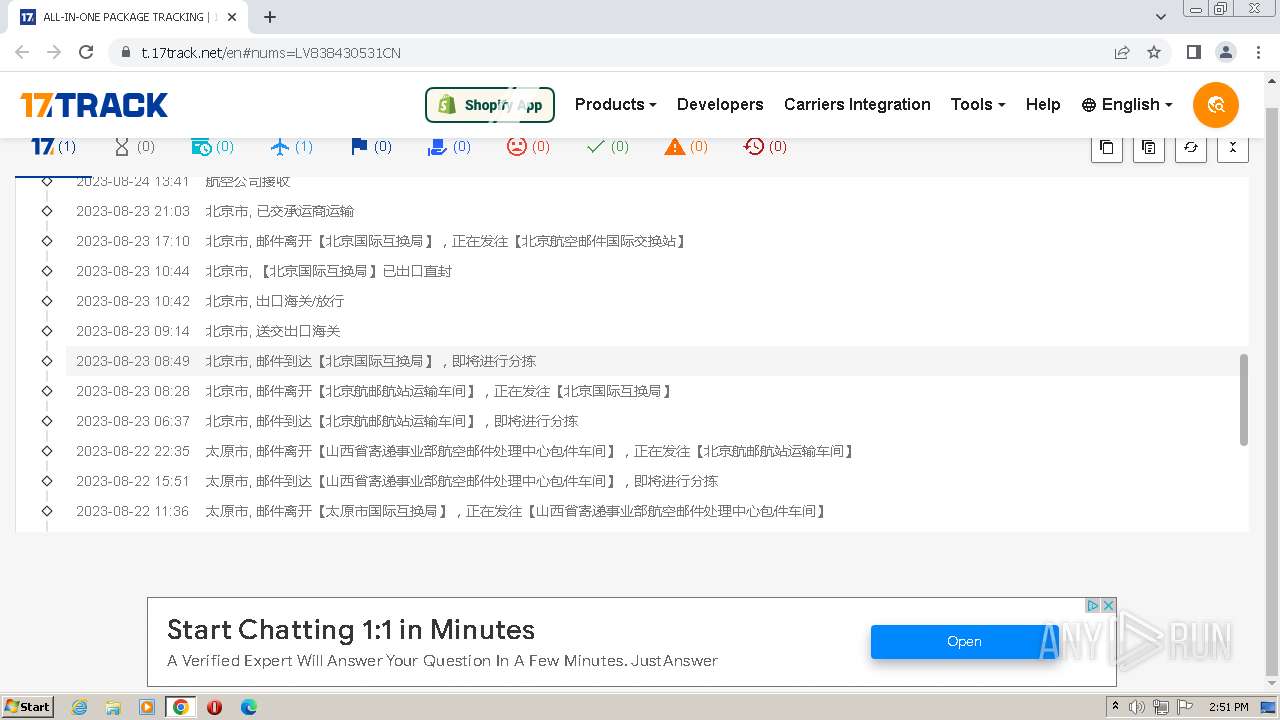Open Carriers Integration page
The height and width of the screenshot is (720, 1280).
[x=857, y=104]
